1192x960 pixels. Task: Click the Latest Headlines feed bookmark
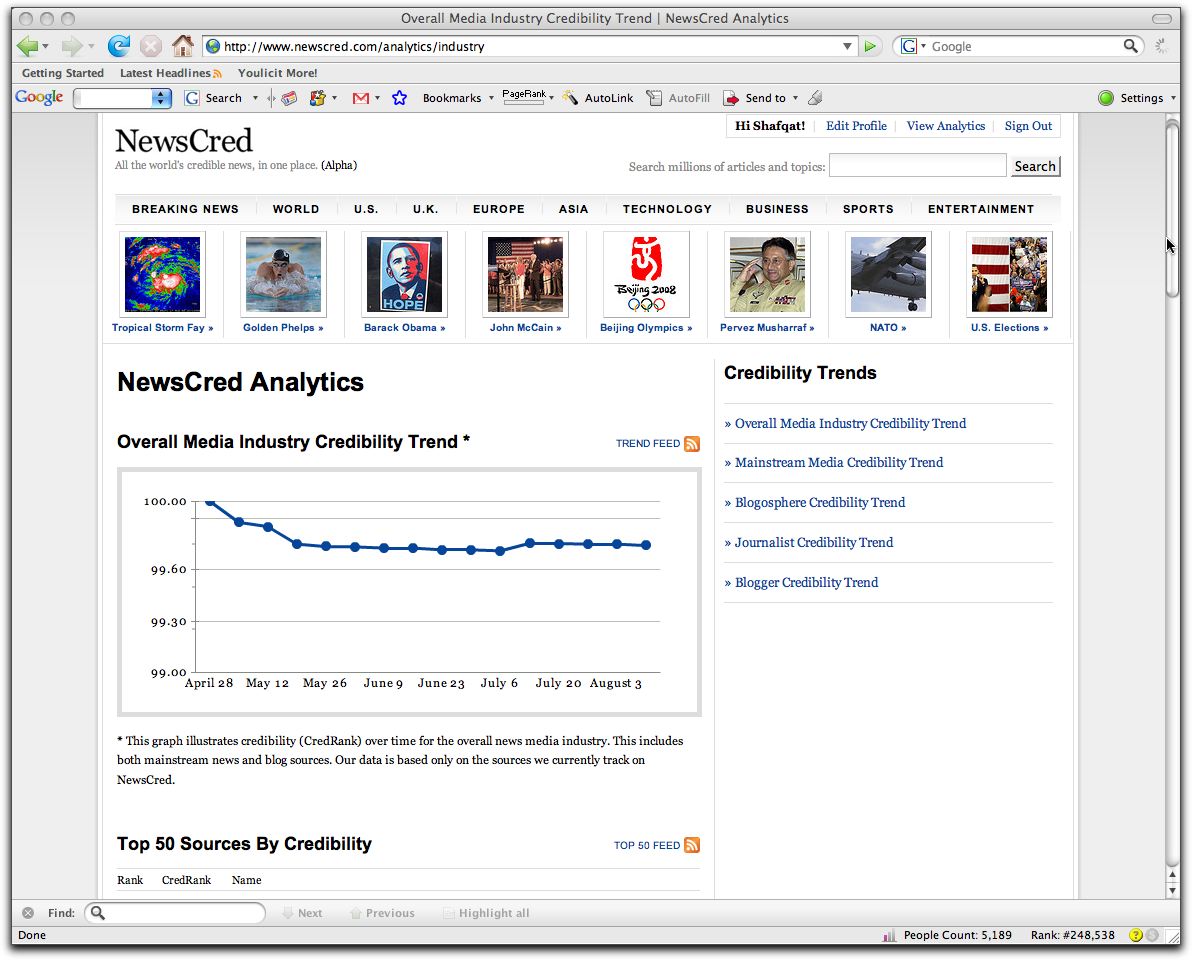tap(170, 73)
